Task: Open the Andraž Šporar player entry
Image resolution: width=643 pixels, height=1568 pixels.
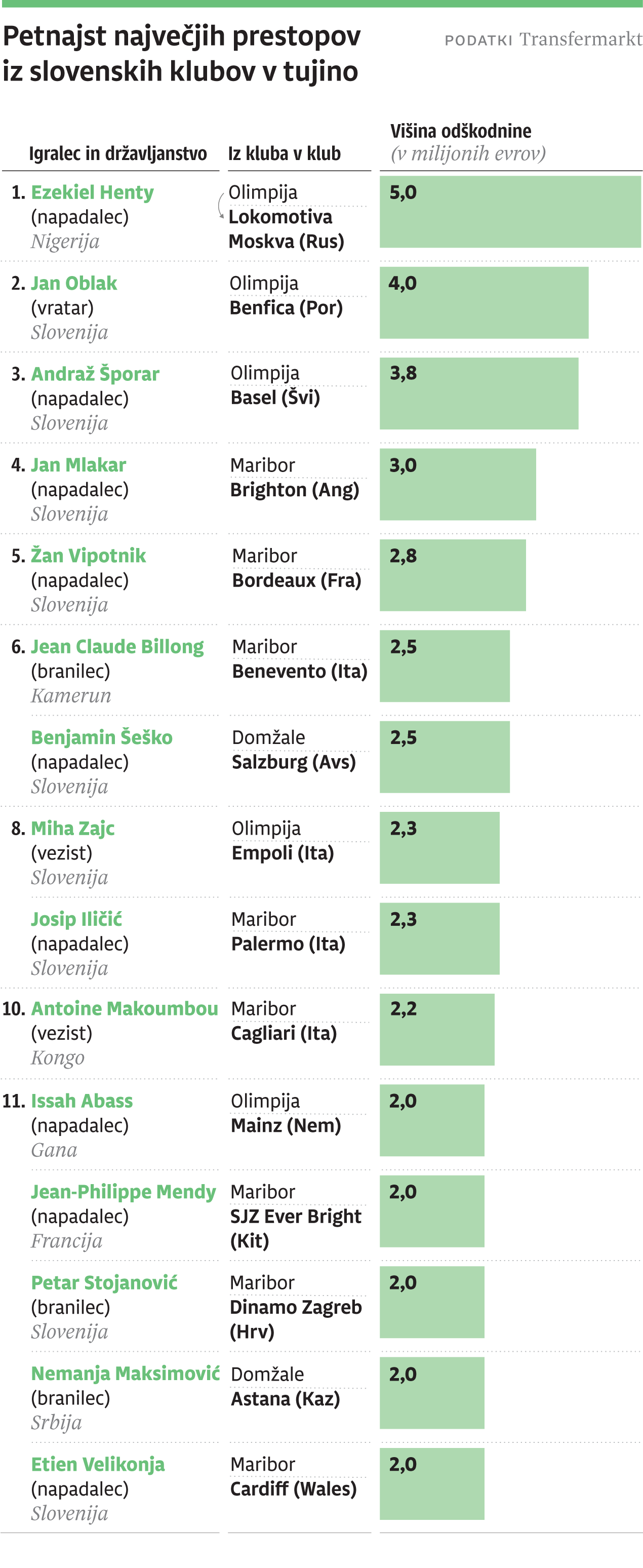Action: pyautogui.click(x=95, y=374)
